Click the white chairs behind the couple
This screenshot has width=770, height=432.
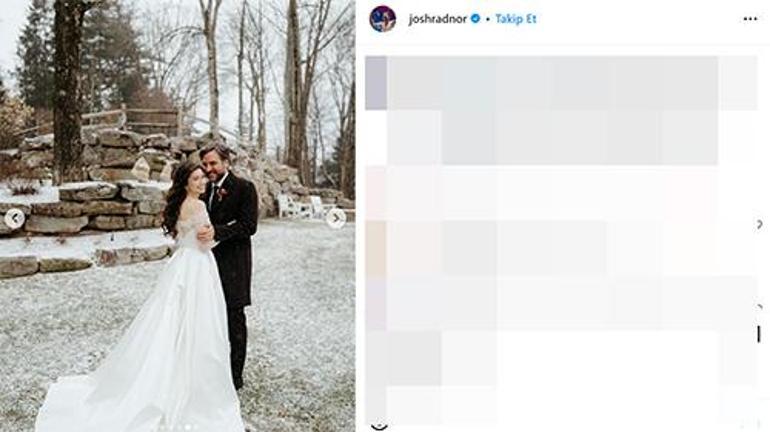(300, 206)
